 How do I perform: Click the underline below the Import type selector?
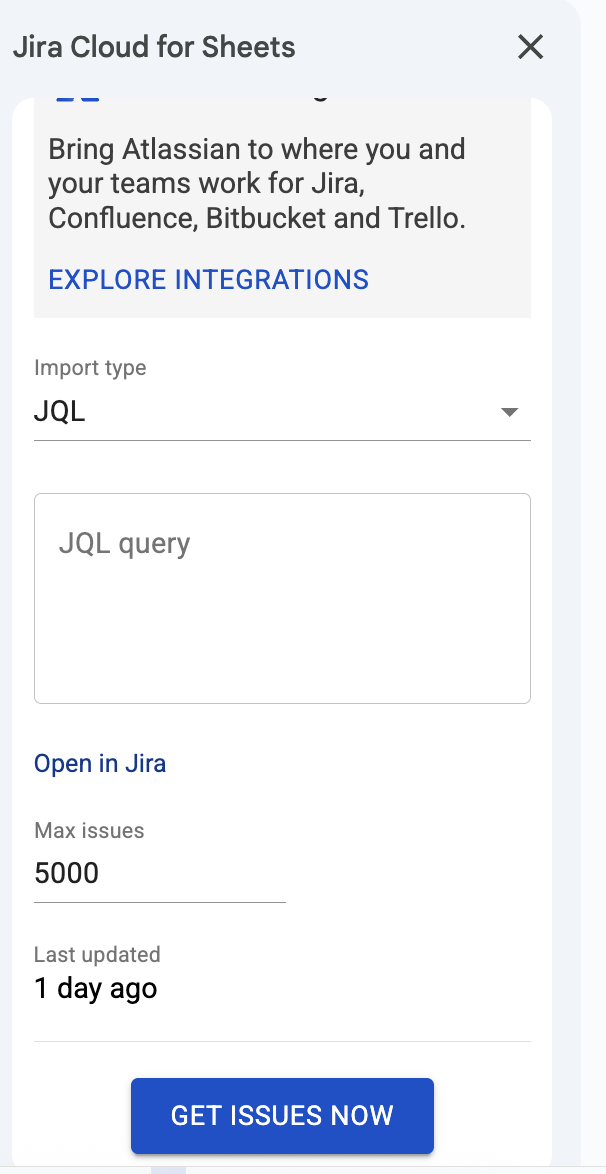[282, 440]
